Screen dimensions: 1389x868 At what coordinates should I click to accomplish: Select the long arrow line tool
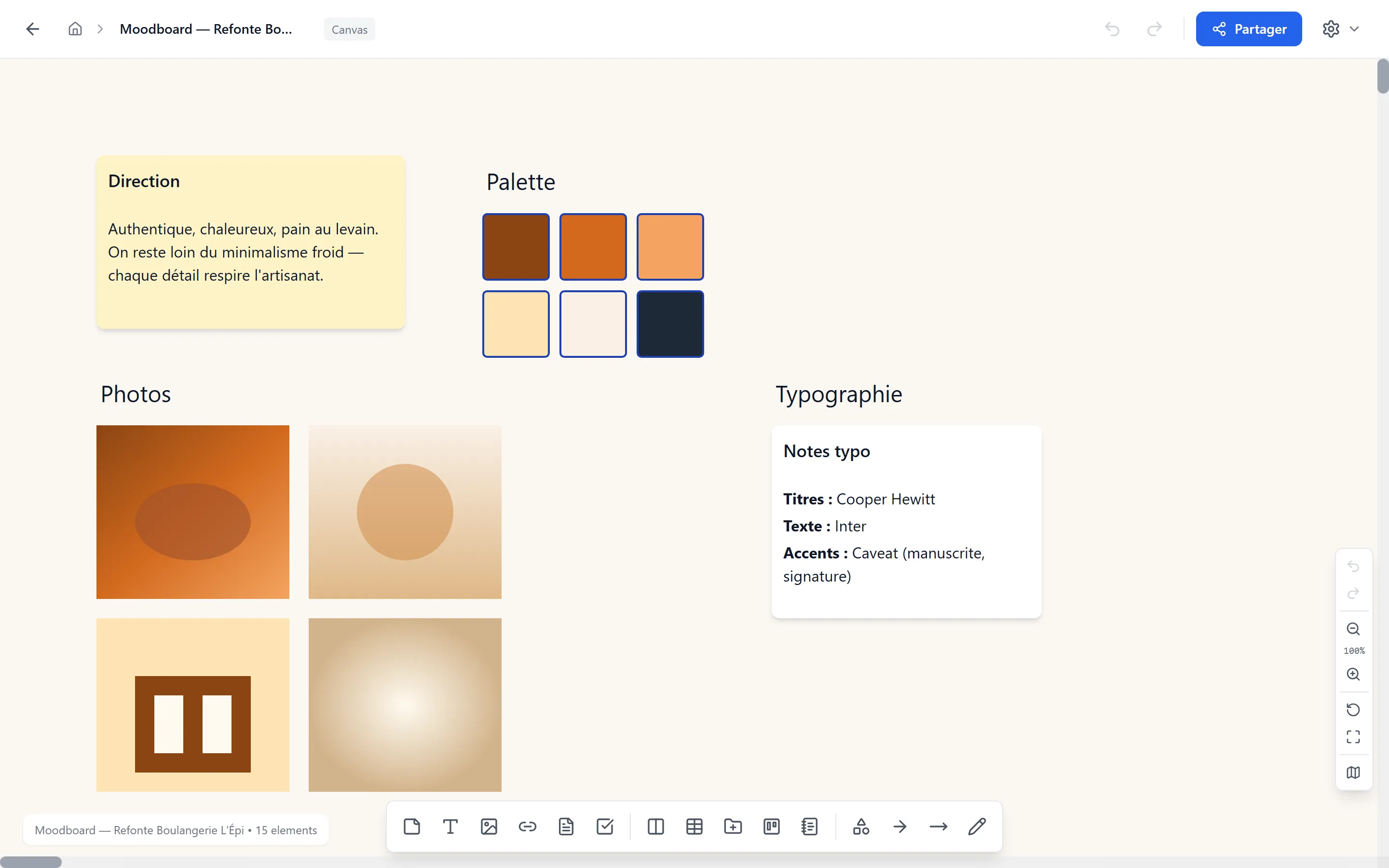coord(939,827)
